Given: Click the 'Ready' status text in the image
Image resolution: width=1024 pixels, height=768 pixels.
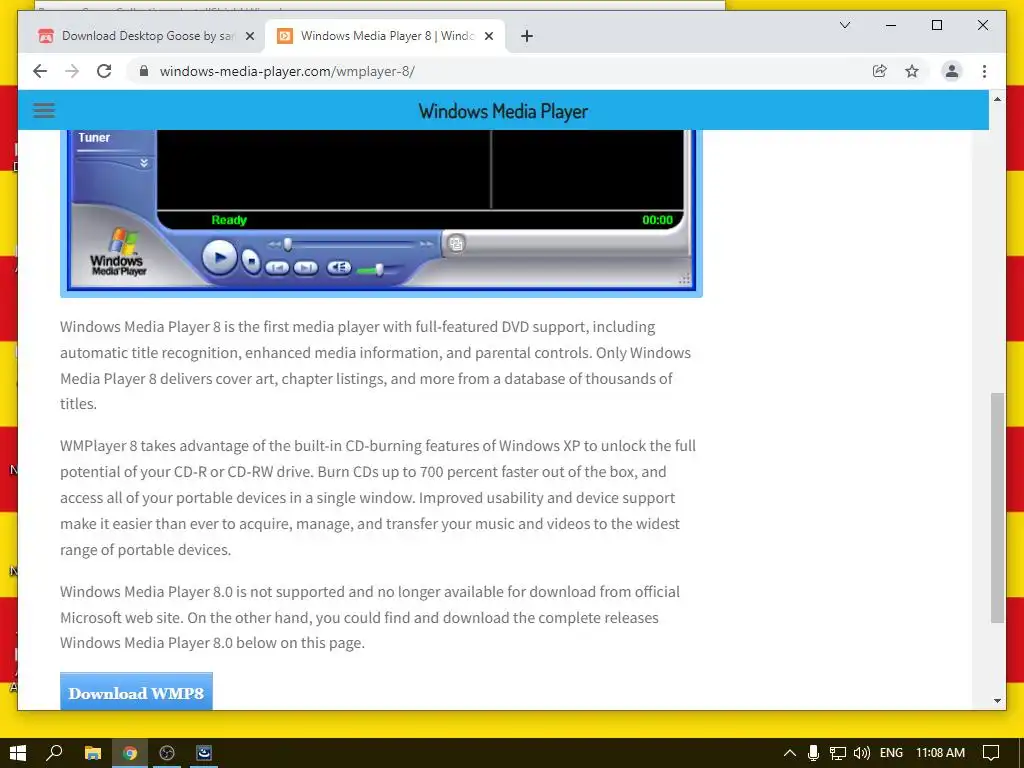Looking at the screenshot, I should point(229,220).
